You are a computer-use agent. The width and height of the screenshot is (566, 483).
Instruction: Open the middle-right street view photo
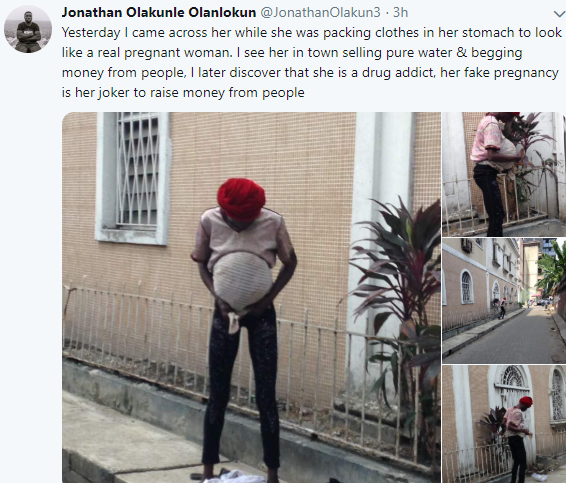coord(504,301)
